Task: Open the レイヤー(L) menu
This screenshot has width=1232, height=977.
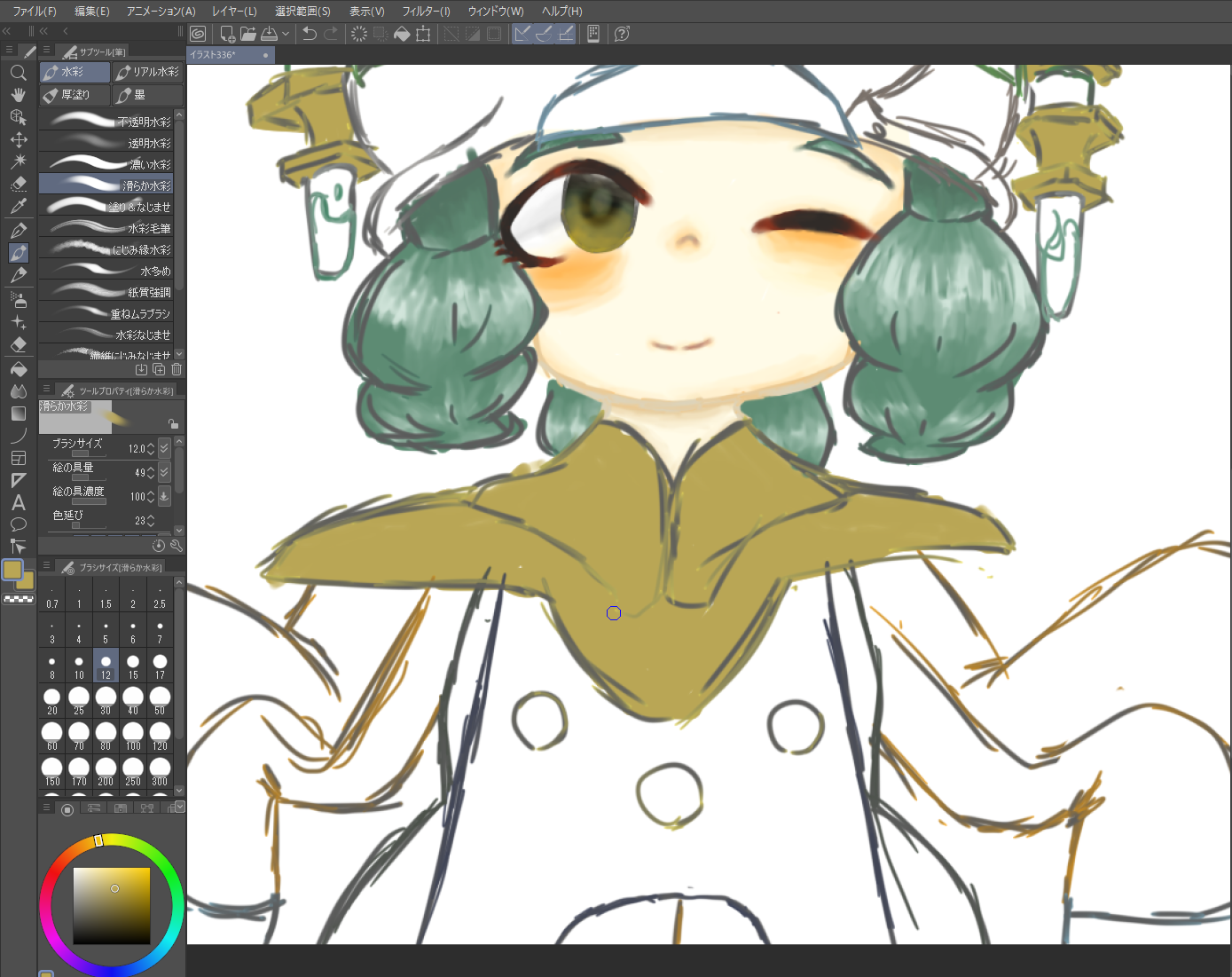Action: point(234,11)
